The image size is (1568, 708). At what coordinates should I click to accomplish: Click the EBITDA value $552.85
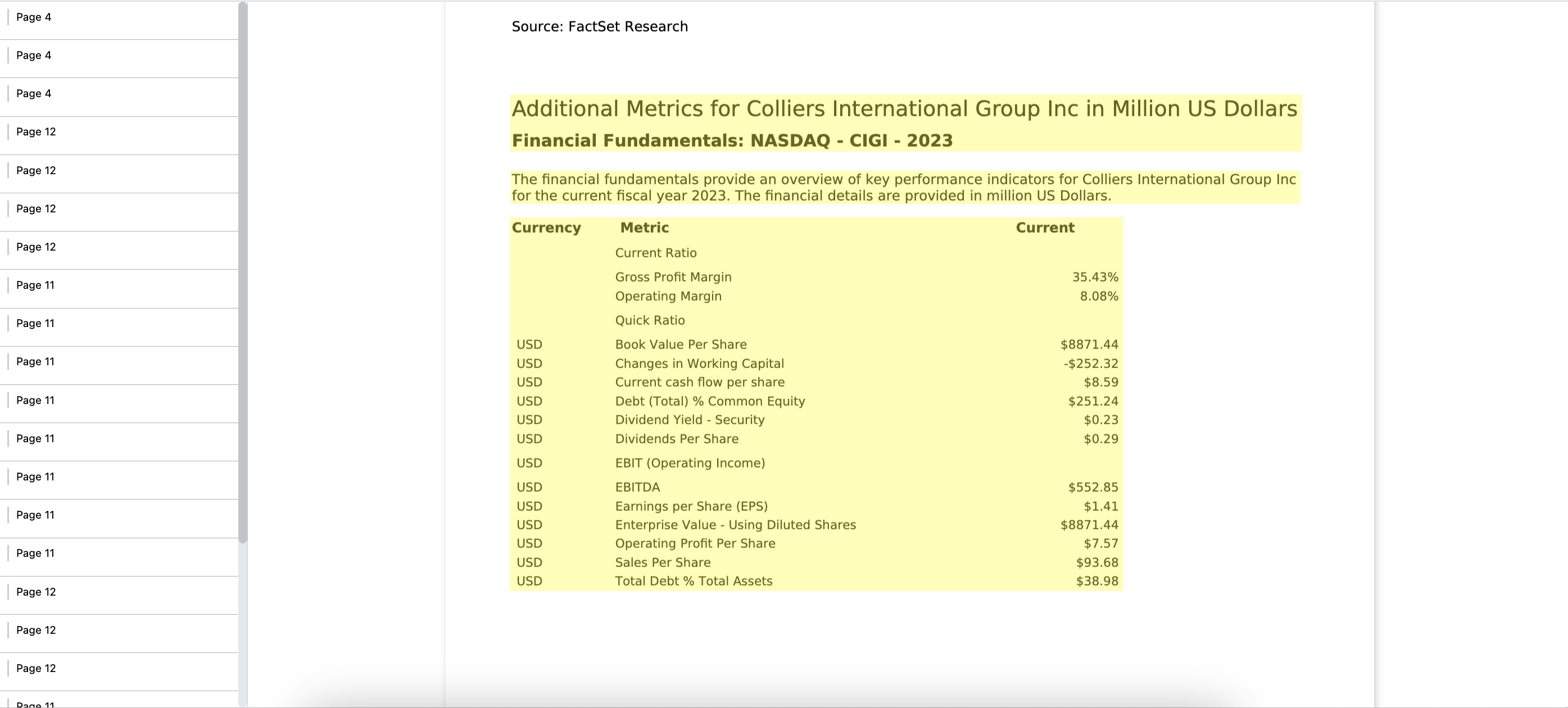(1093, 487)
